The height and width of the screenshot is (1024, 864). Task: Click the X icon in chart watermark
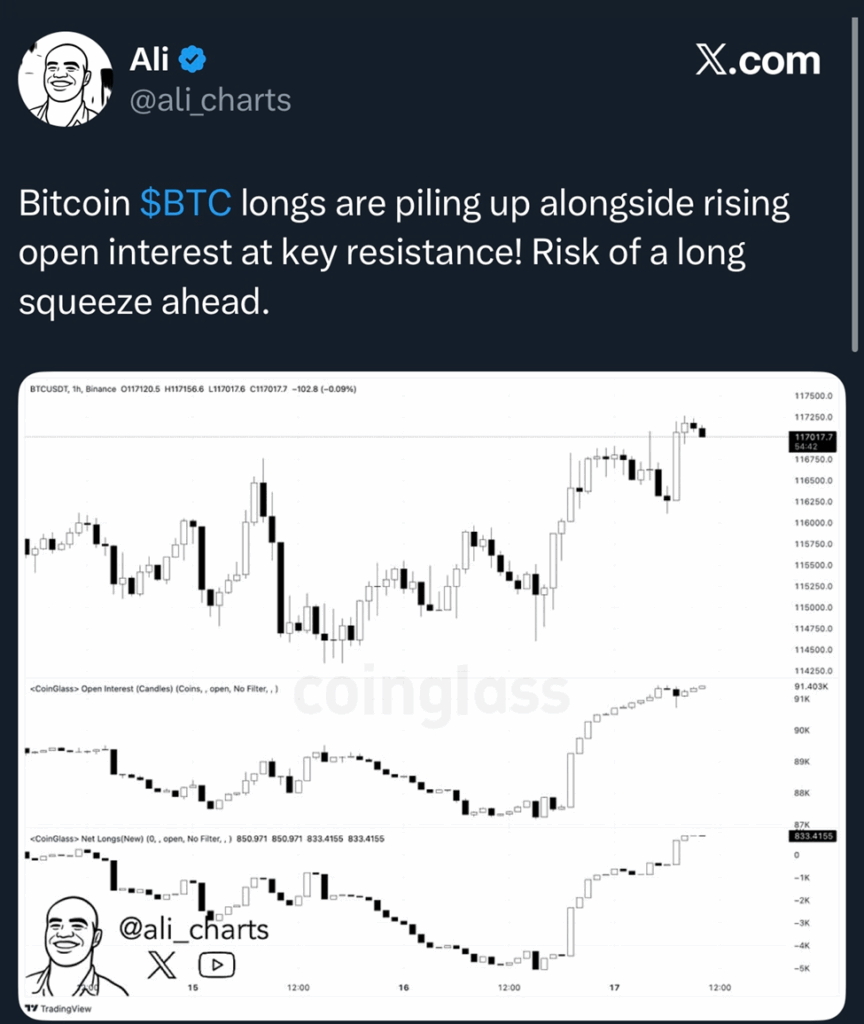pyautogui.click(x=162, y=965)
